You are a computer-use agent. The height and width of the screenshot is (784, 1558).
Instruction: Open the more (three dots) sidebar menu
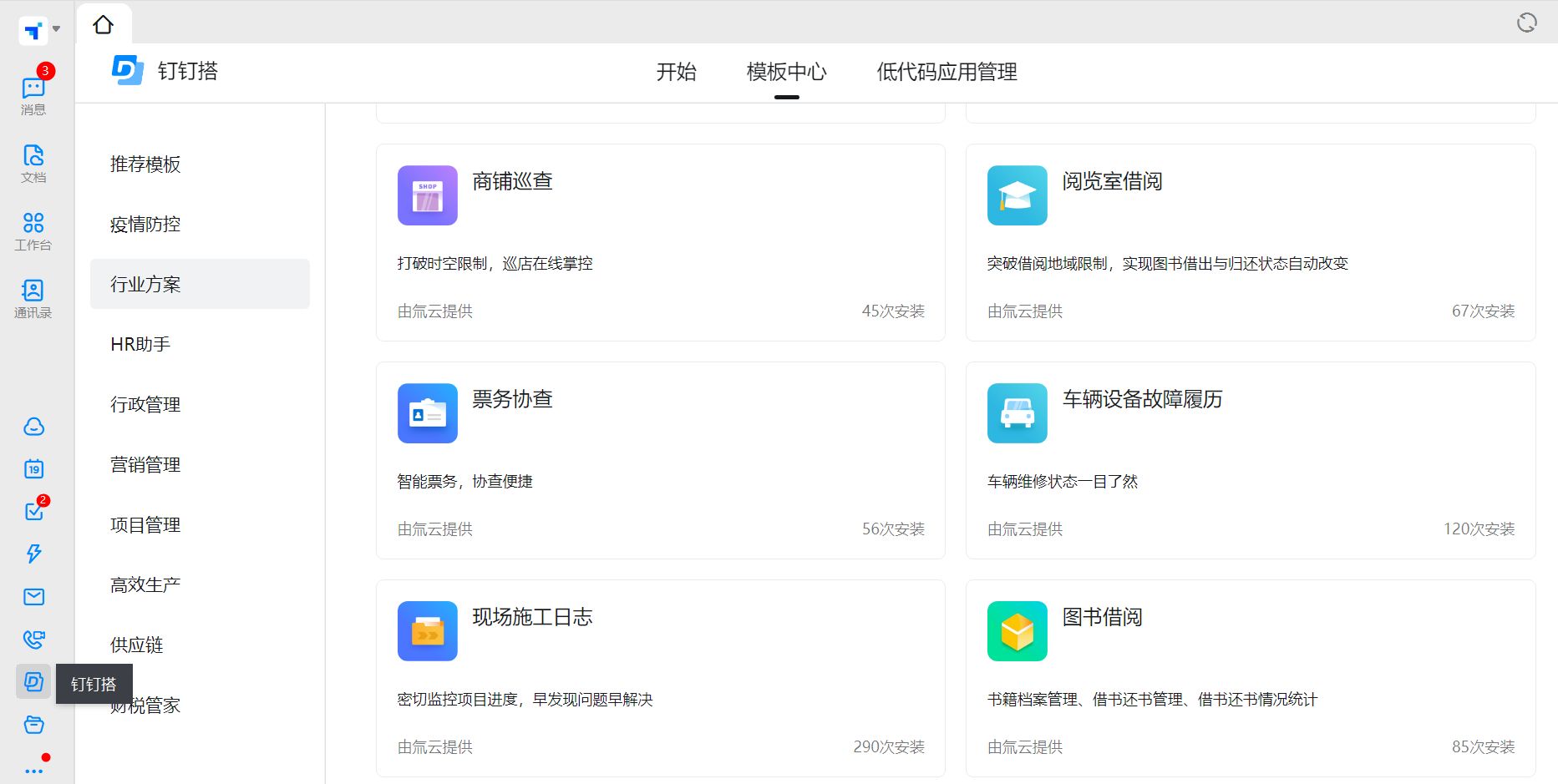[34, 771]
